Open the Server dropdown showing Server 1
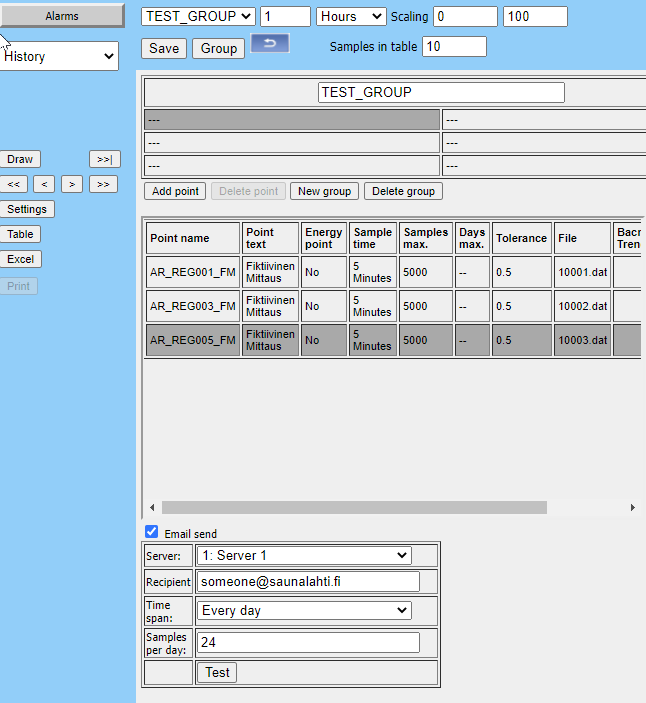 (304, 555)
